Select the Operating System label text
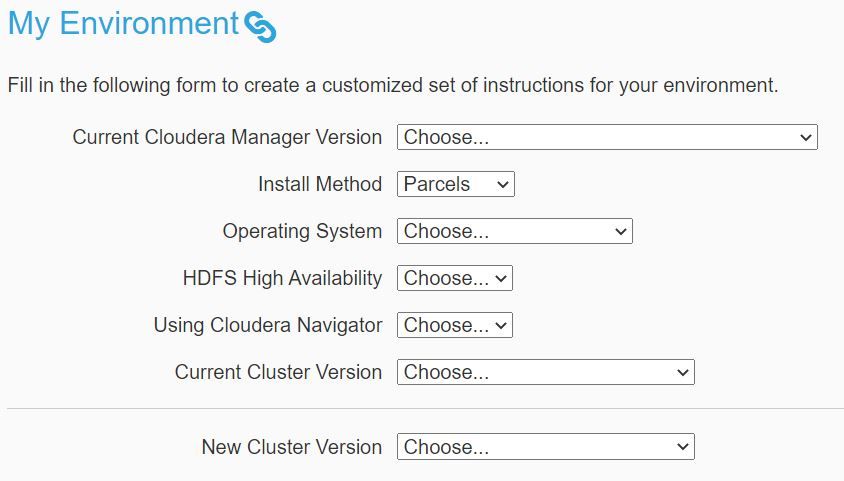This screenshot has height=481, width=844. pyautogui.click(x=302, y=231)
